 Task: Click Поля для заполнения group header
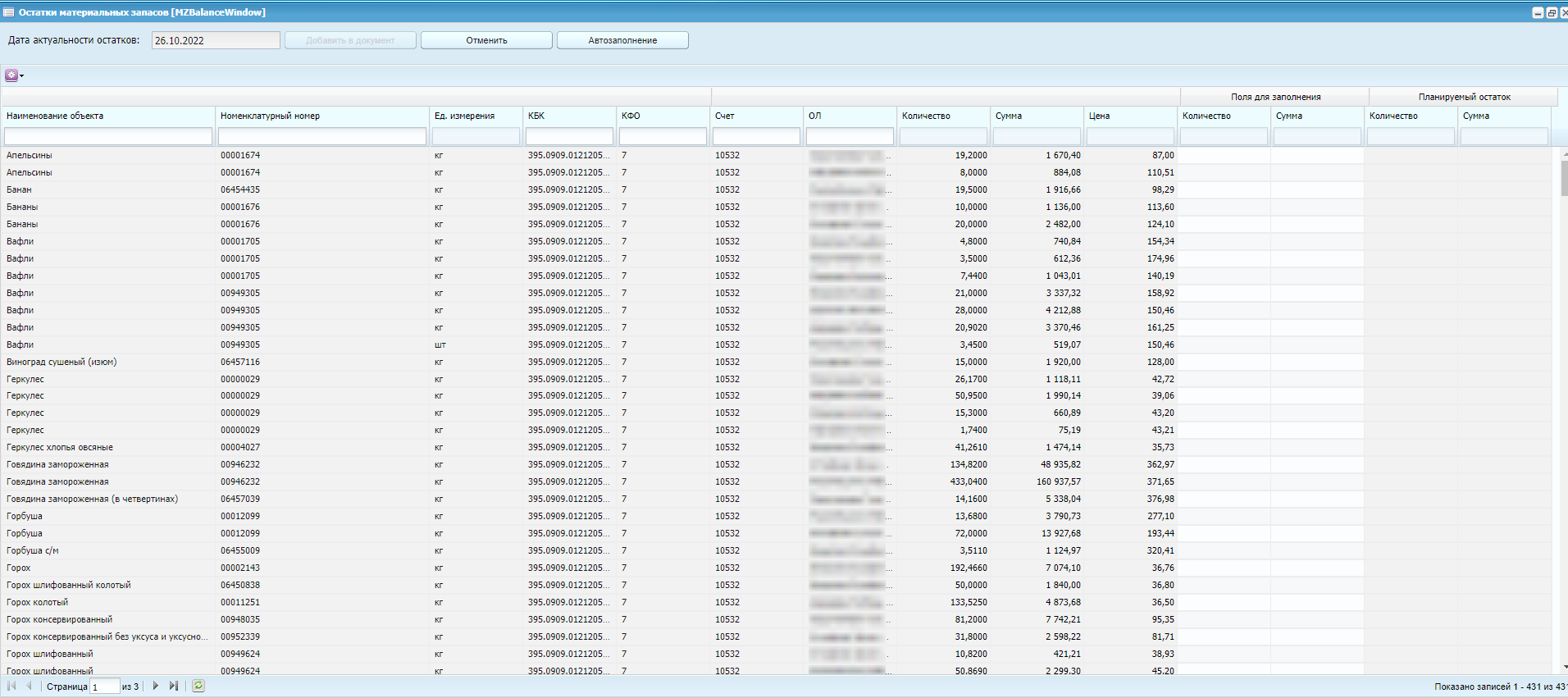click(1275, 97)
